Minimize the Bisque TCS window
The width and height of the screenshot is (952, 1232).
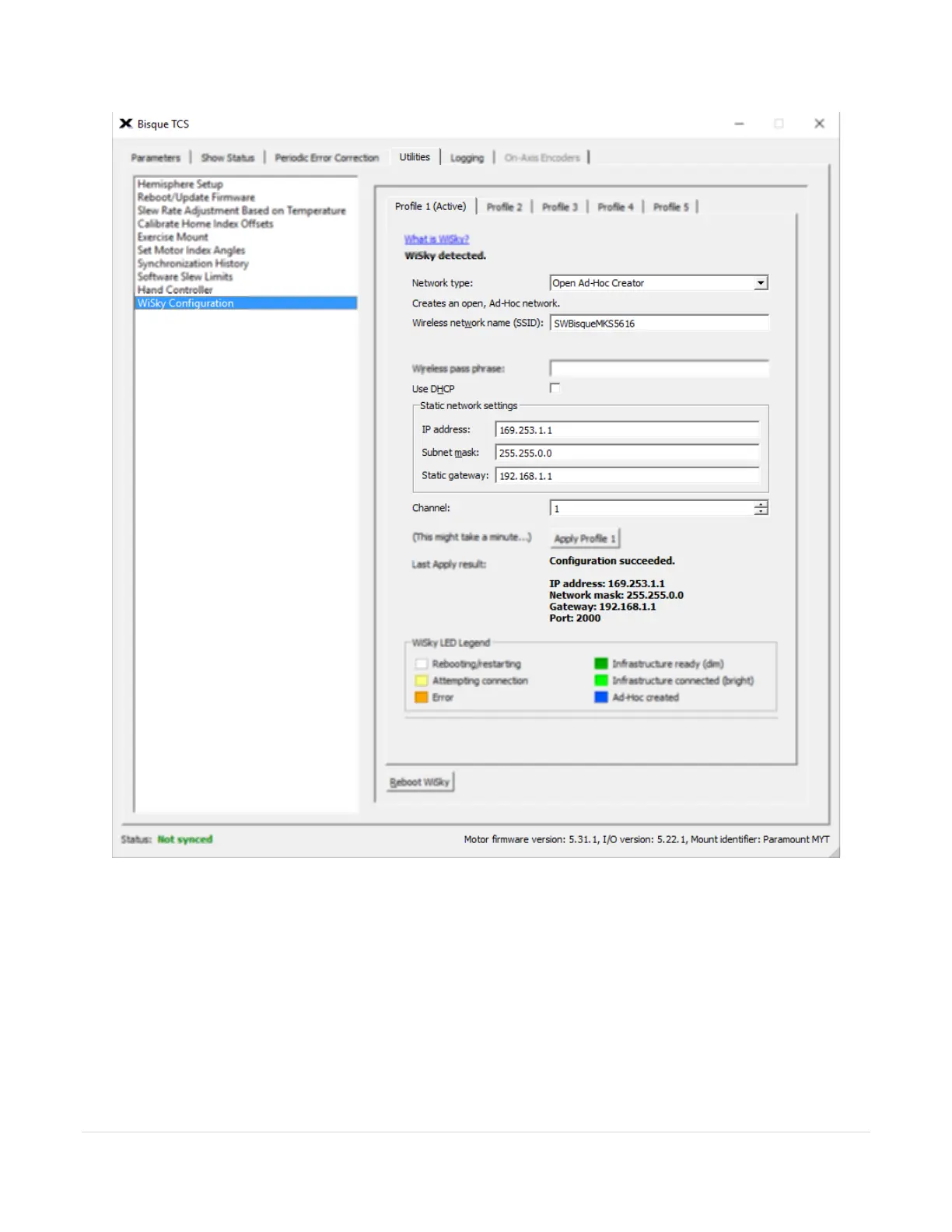tap(739, 124)
